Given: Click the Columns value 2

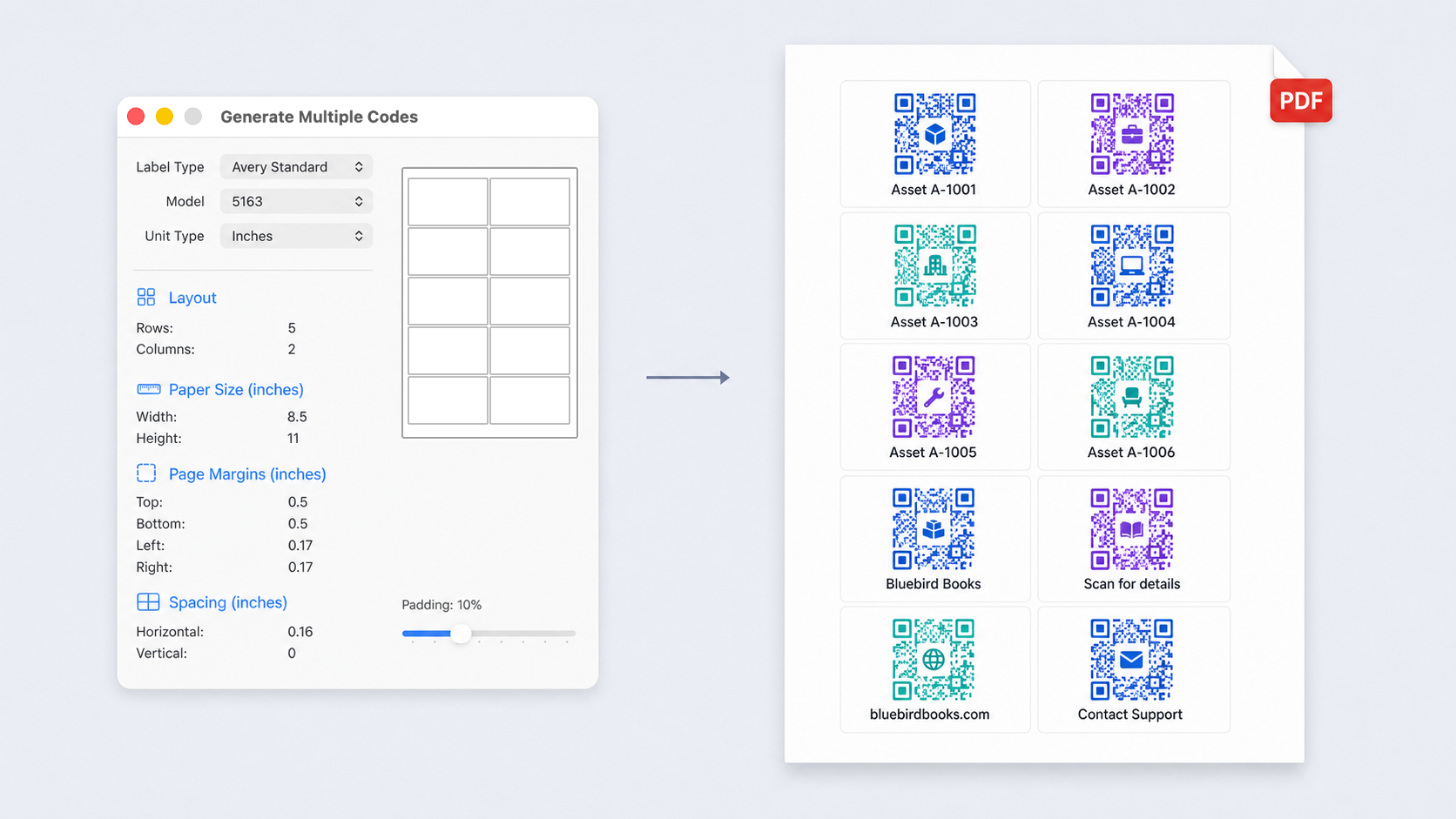Looking at the screenshot, I should tap(292, 349).
